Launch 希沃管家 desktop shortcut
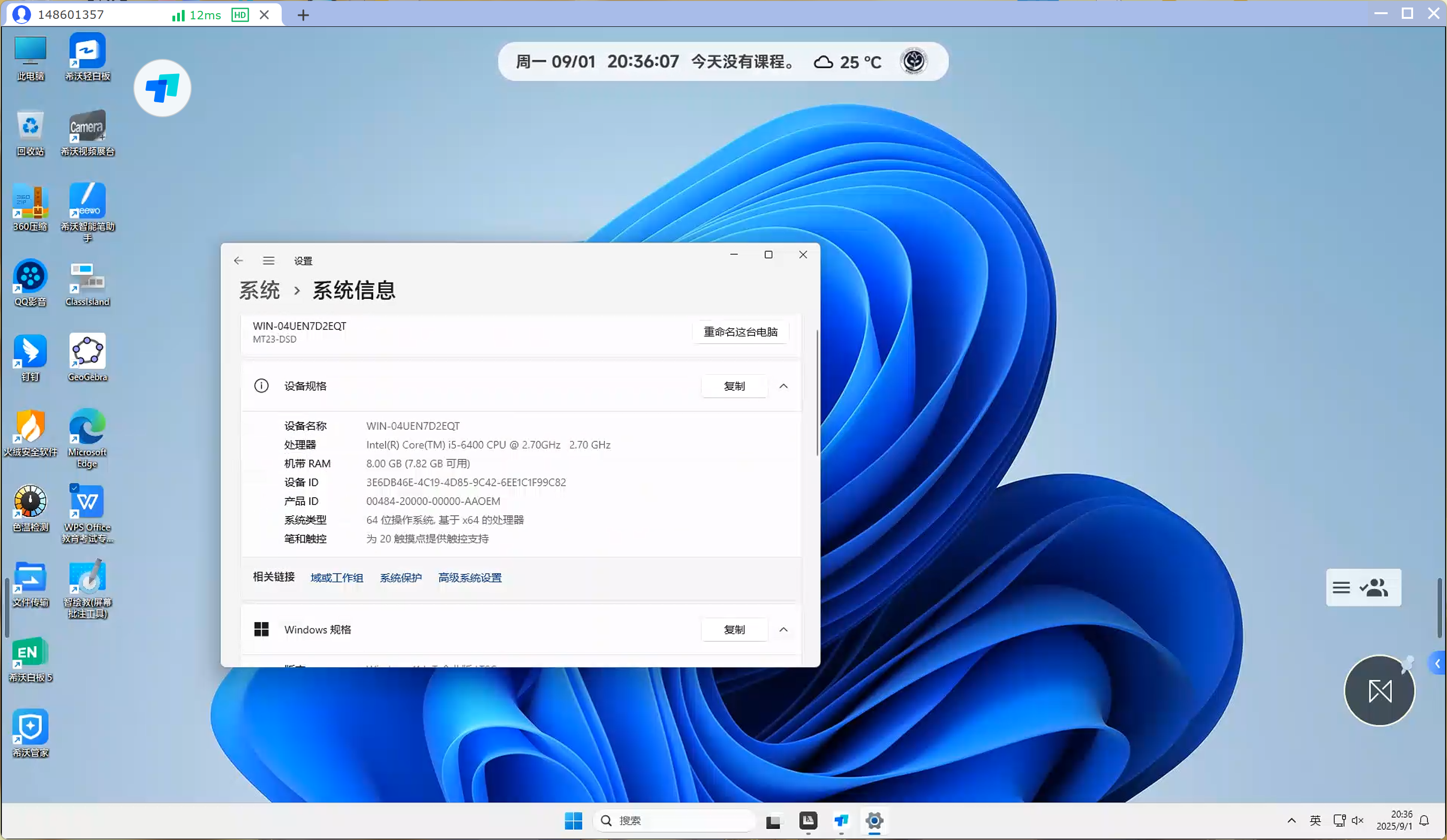The height and width of the screenshot is (840, 1447). tap(30, 735)
